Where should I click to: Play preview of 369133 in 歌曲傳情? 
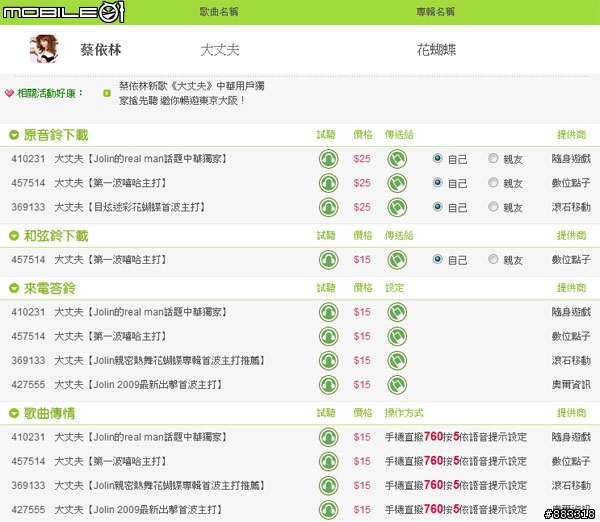[x=328, y=486]
